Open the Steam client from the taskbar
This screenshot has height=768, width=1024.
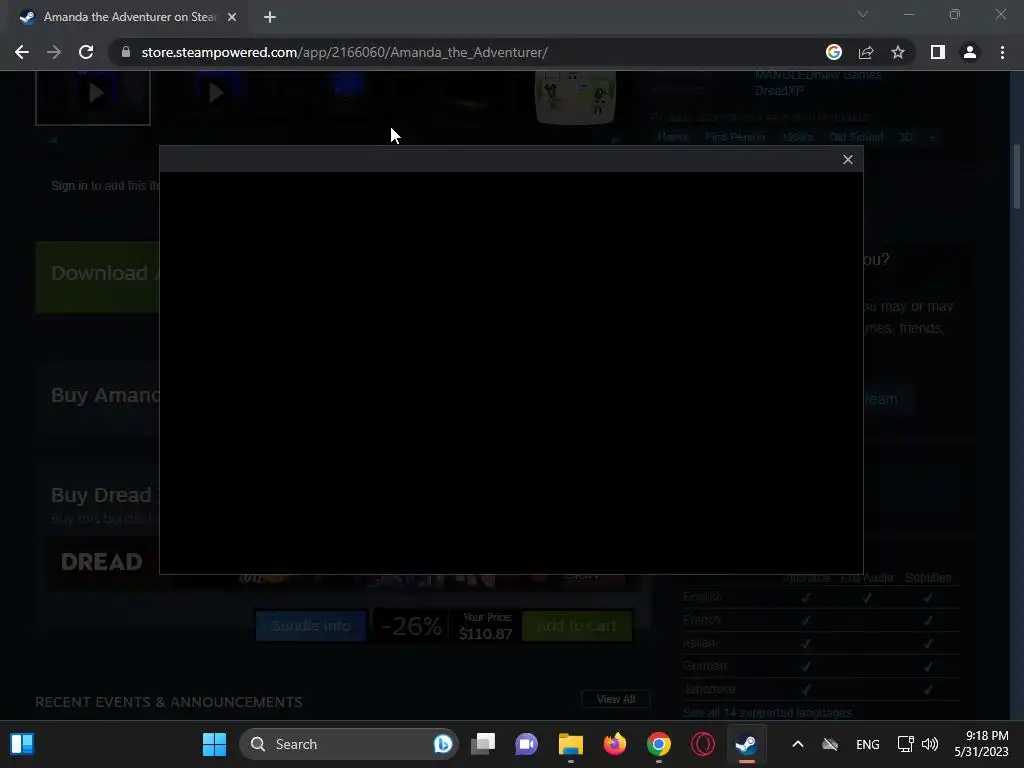coord(746,744)
